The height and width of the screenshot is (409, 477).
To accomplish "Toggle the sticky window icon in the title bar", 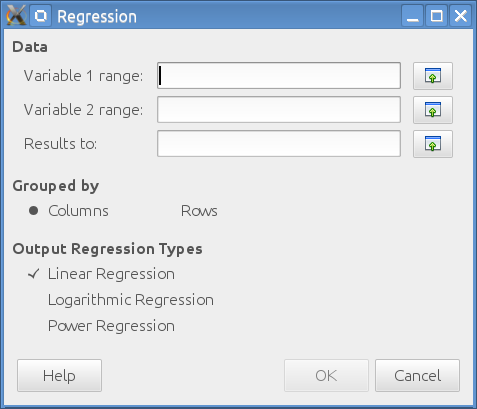I will tap(41, 16).
